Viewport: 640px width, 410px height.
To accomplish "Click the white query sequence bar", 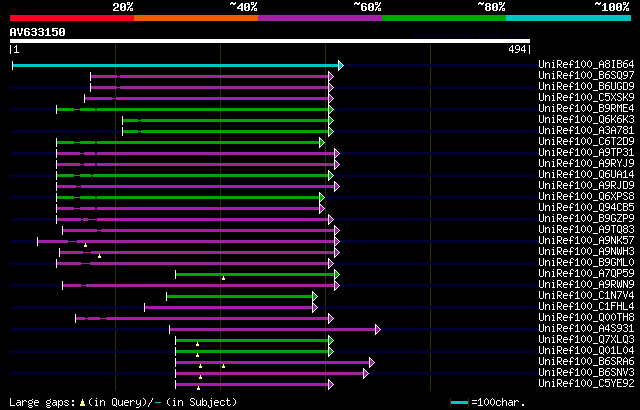I will 270,41.
